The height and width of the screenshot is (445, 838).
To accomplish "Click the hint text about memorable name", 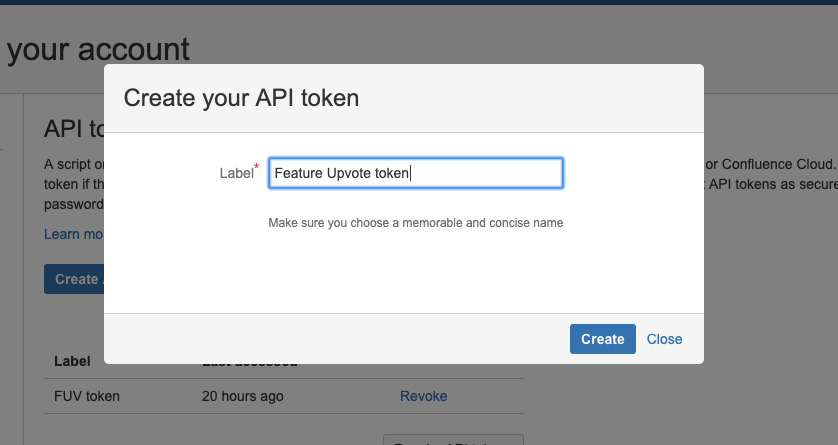I will coord(415,223).
